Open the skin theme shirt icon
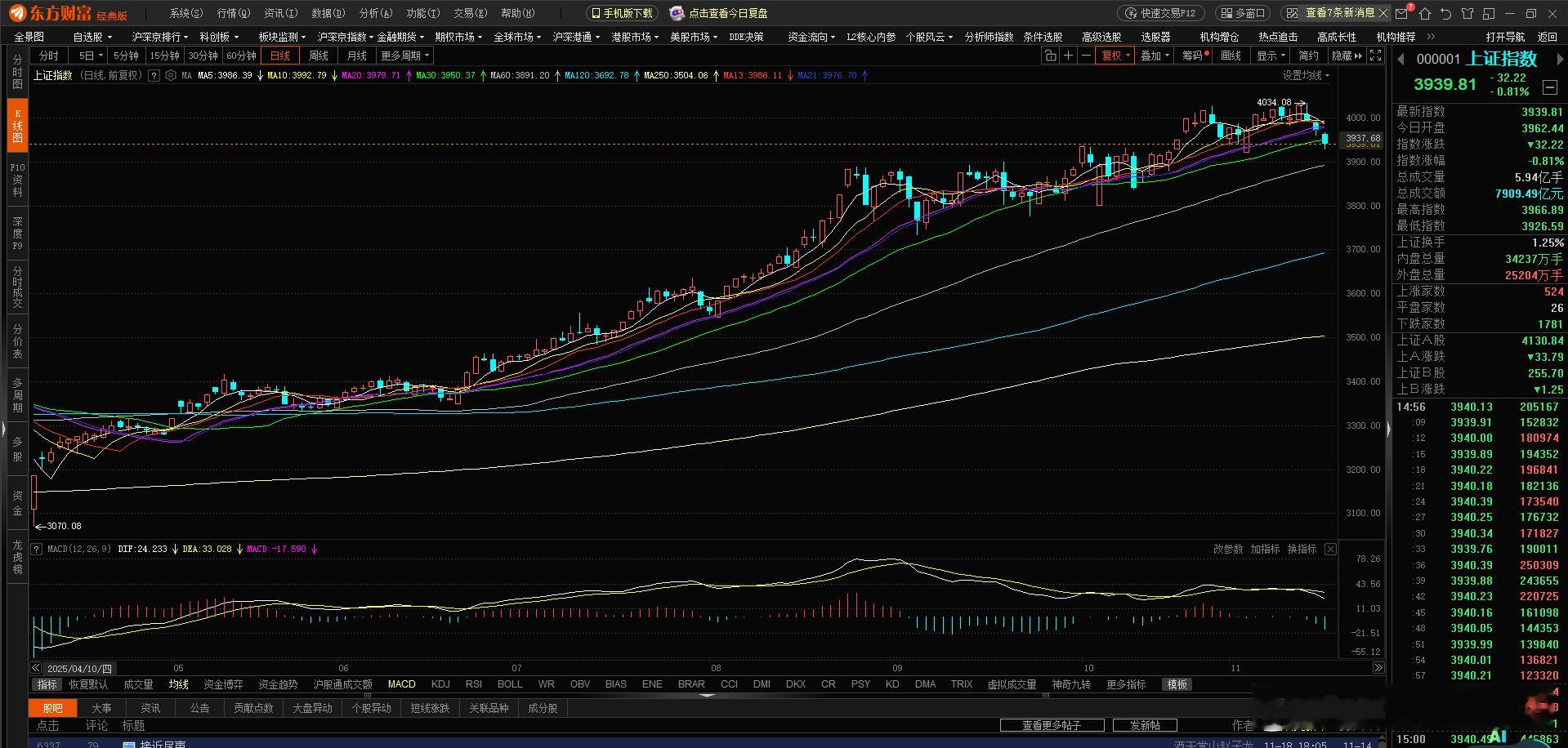 click(1467, 13)
